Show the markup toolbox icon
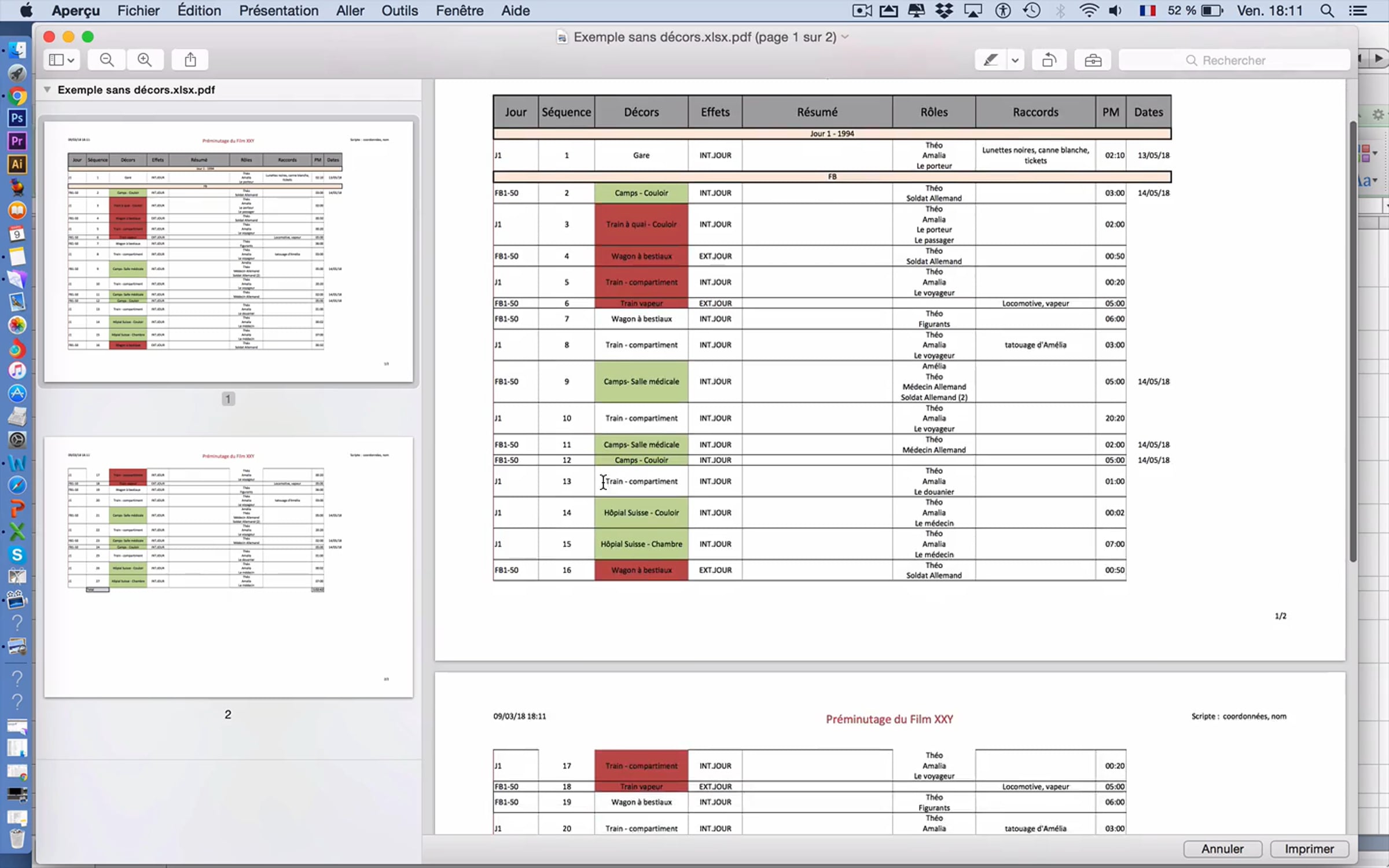 pos(1093,60)
